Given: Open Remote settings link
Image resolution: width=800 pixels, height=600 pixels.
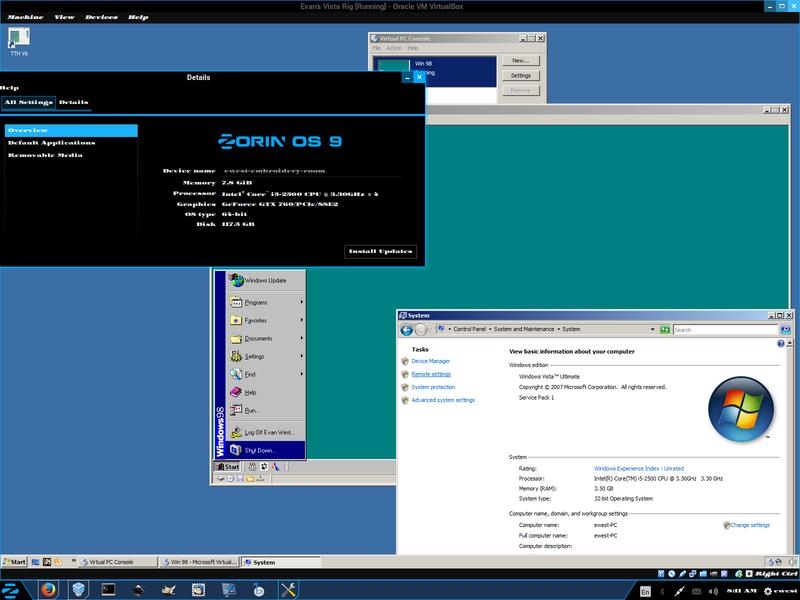Looking at the screenshot, I should pyautogui.click(x=431, y=374).
